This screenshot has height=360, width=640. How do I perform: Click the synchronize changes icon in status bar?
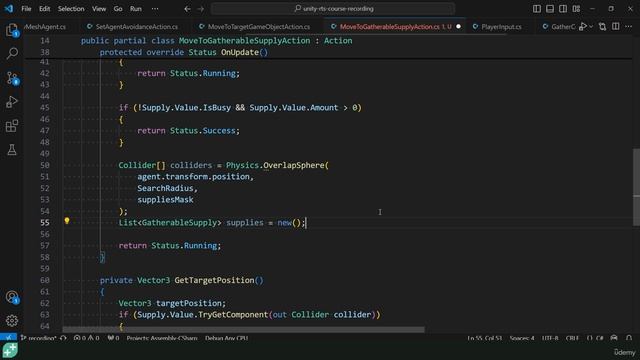pos(63,338)
